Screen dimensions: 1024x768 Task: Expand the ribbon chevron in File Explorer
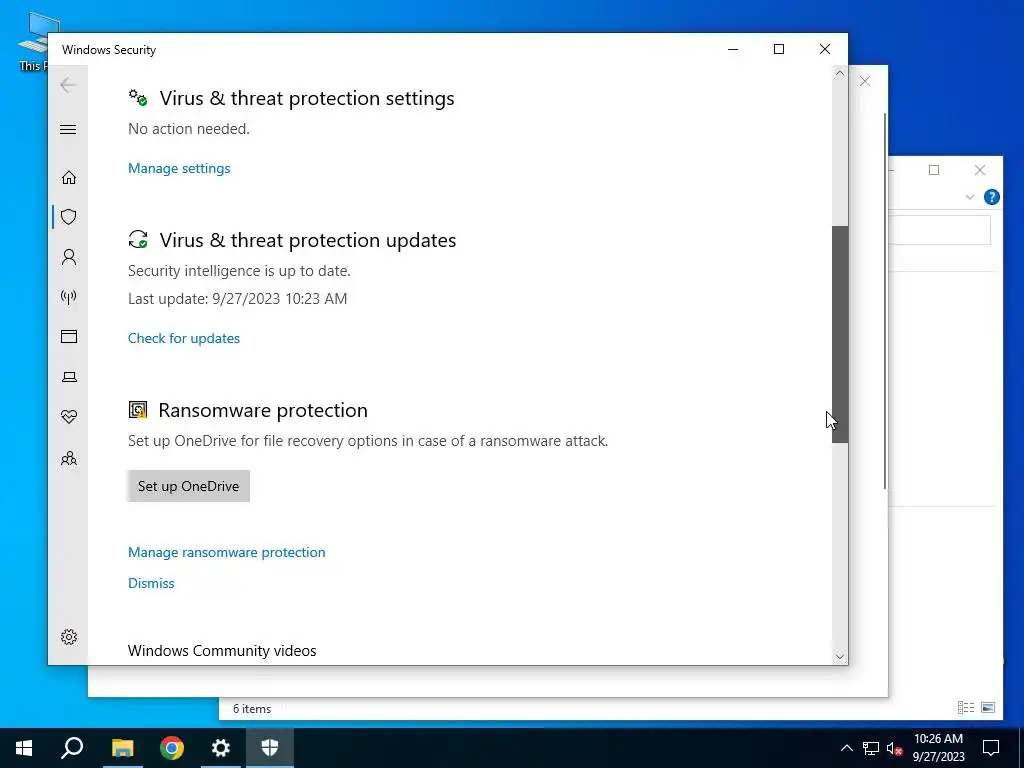[970, 197]
